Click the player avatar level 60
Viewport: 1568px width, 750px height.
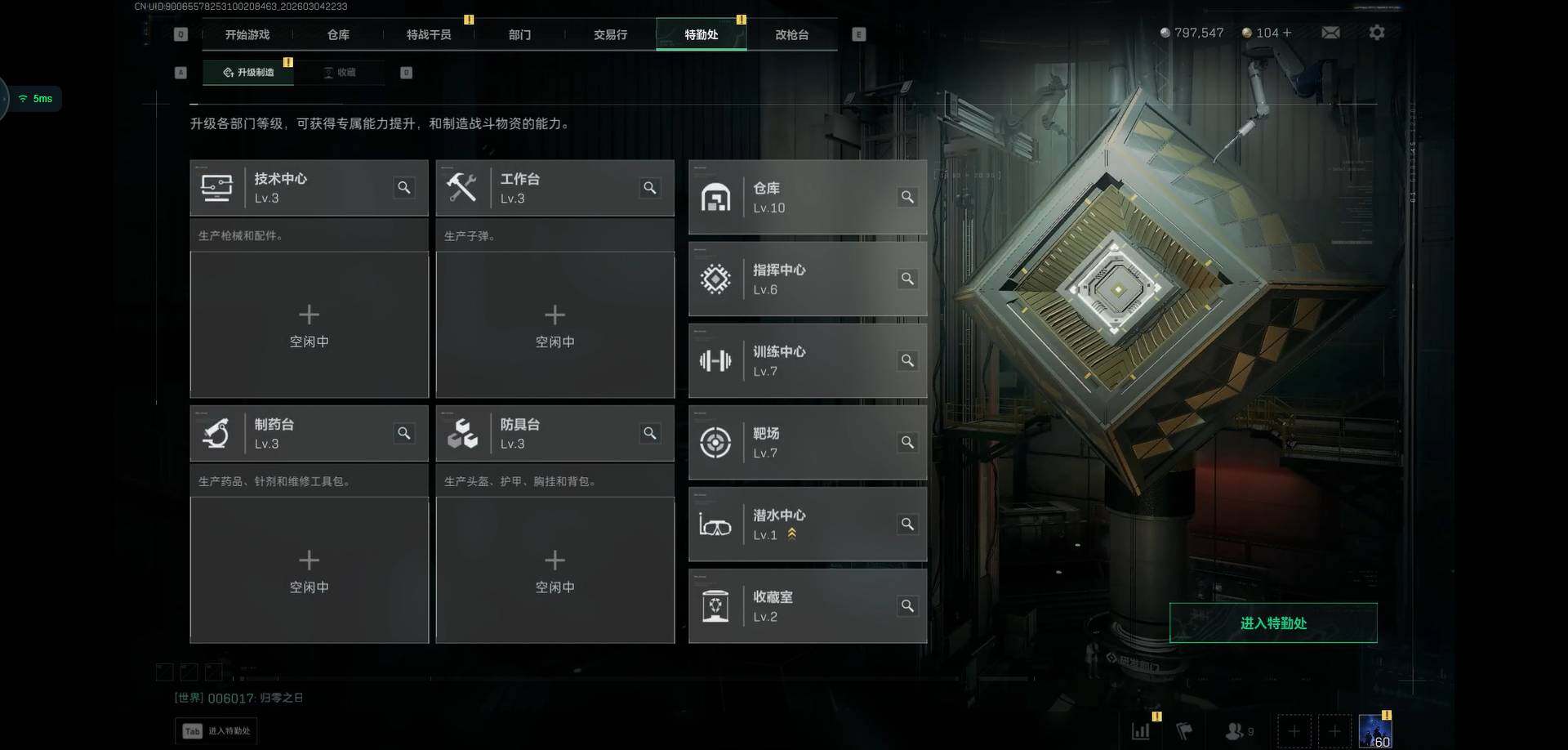click(x=1375, y=731)
